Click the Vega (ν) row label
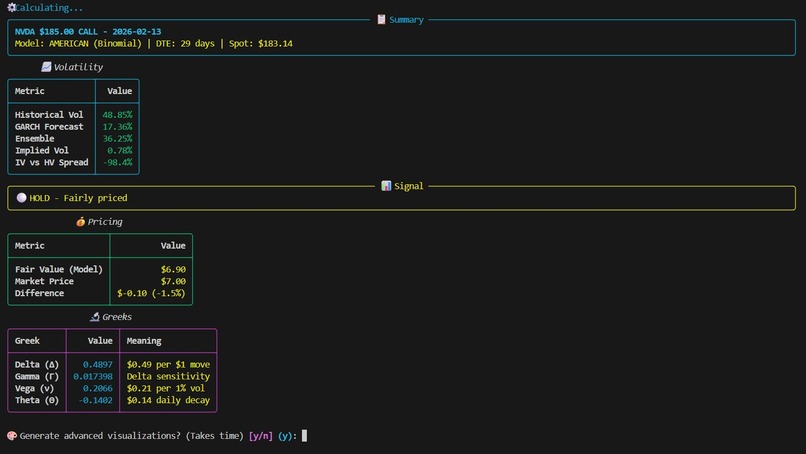The width and height of the screenshot is (806, 454). [34, 388]
